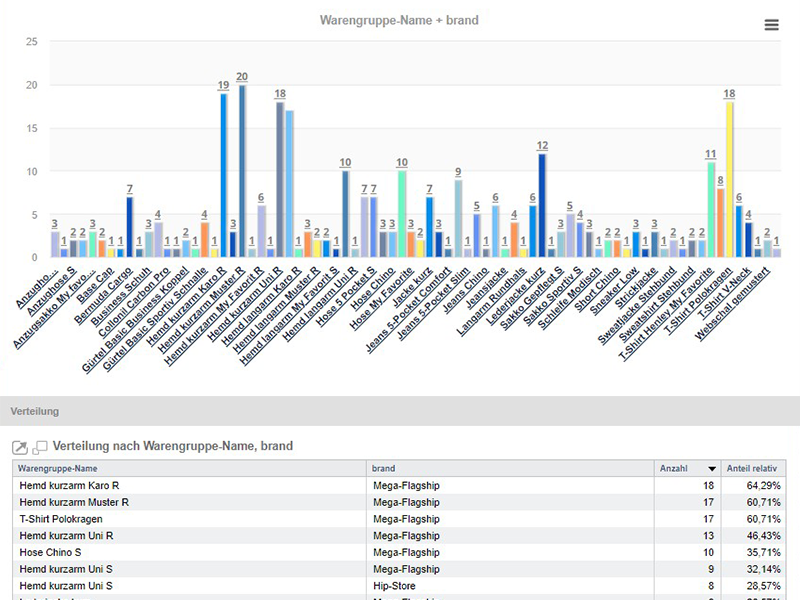
Task: Open the Schleife Modisch axis label
Action: pos(569,298)
